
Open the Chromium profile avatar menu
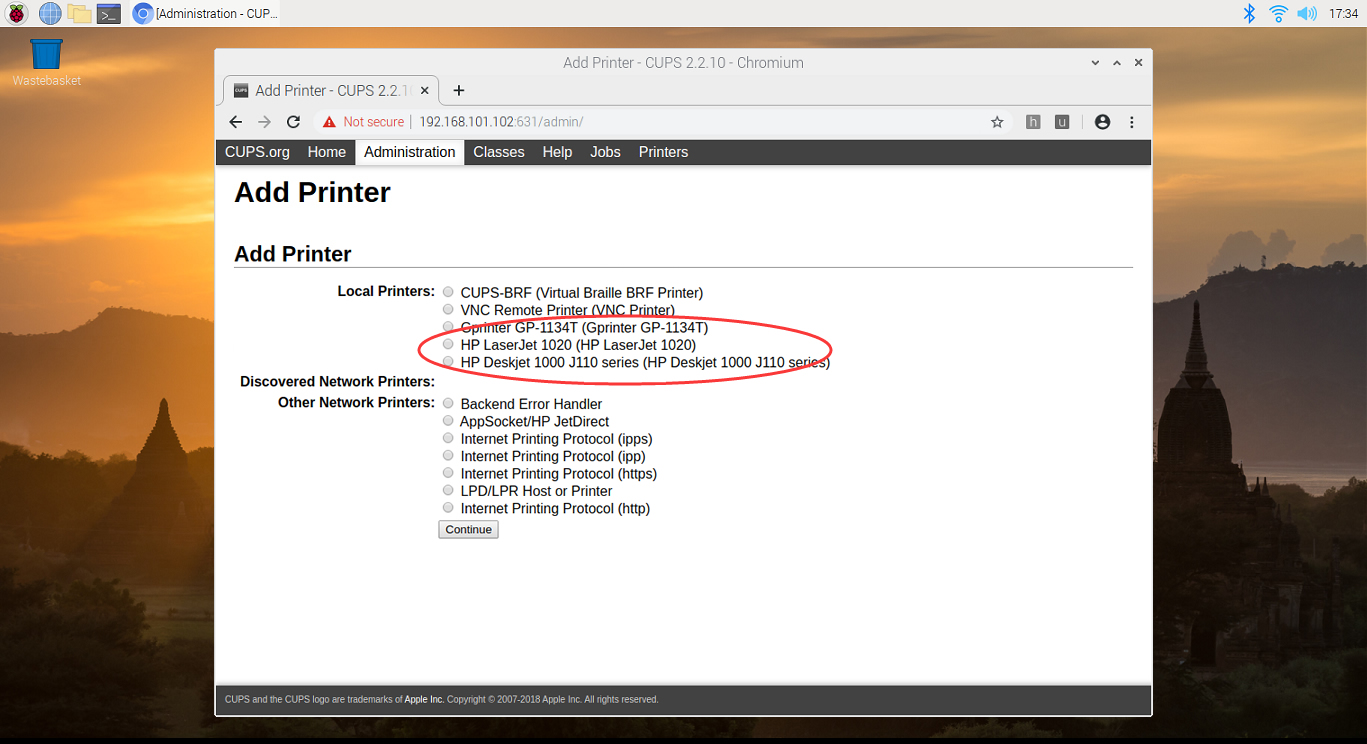click(1102, 122)
